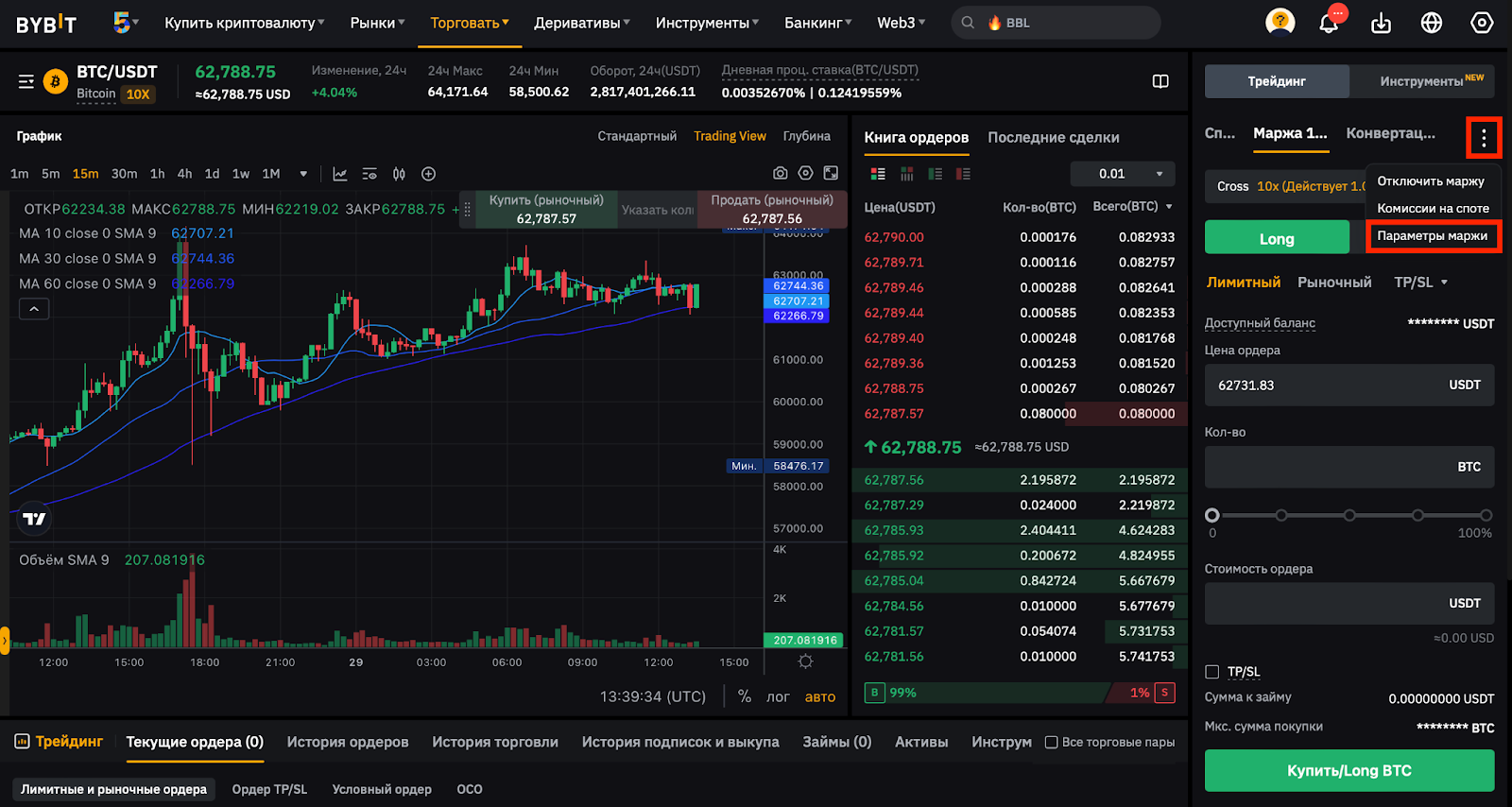Image resolution: width=1512 pixels, height=807 pixels.
Task: Tick the TP/SL checkbox
Action: pyautogui.click(x=1211, y=672)
